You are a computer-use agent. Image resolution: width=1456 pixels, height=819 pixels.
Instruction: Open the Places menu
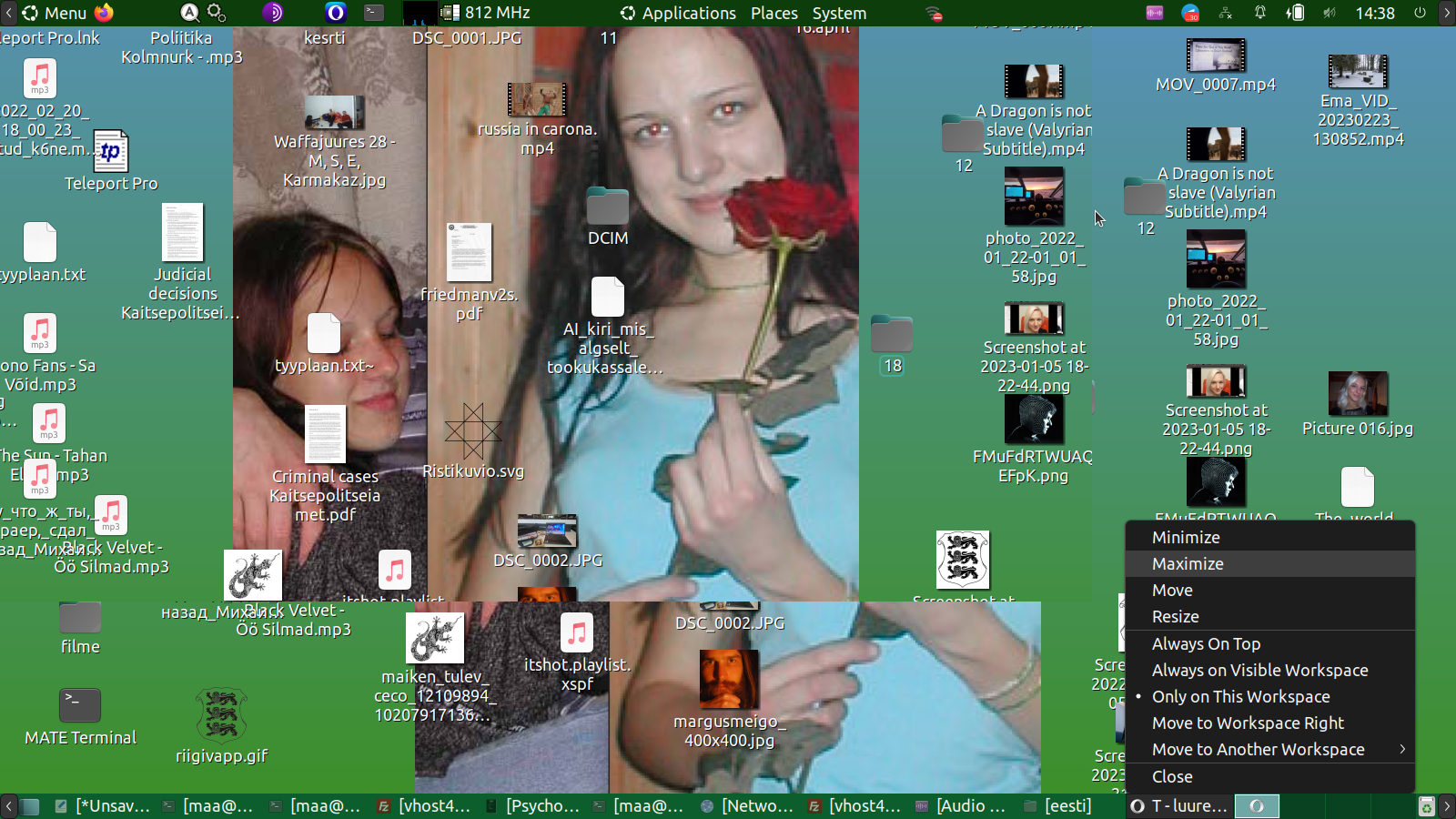coord(773,14)
